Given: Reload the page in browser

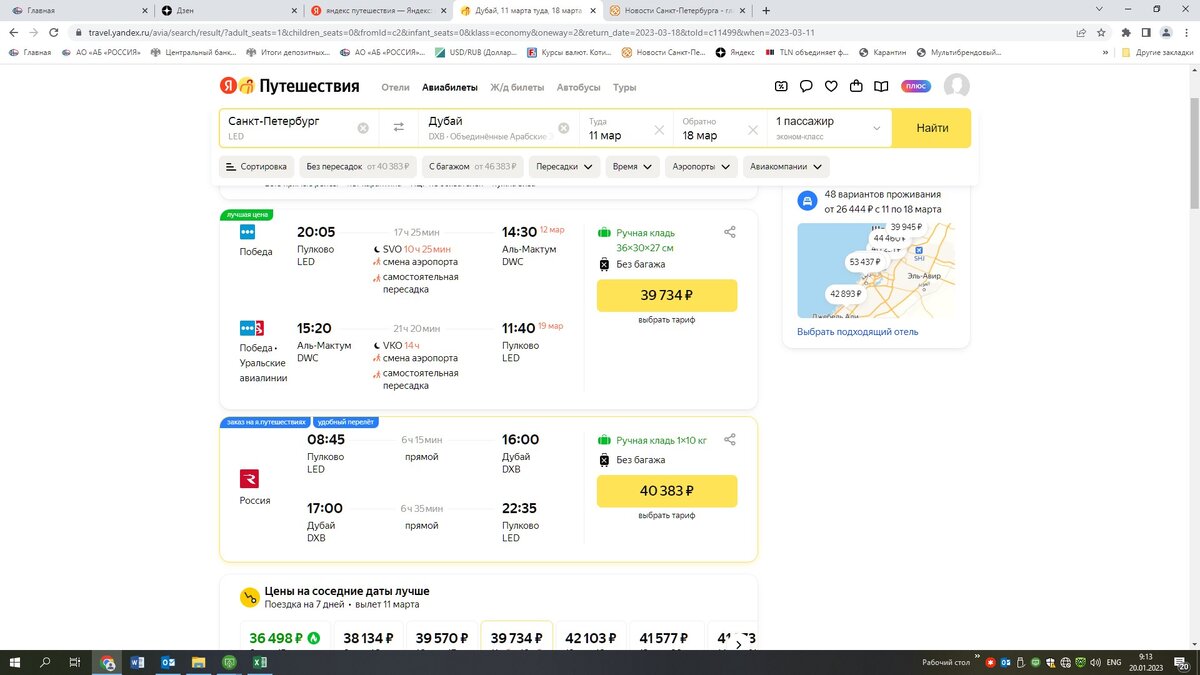Looking at the screenshot, I should [54, 33].
